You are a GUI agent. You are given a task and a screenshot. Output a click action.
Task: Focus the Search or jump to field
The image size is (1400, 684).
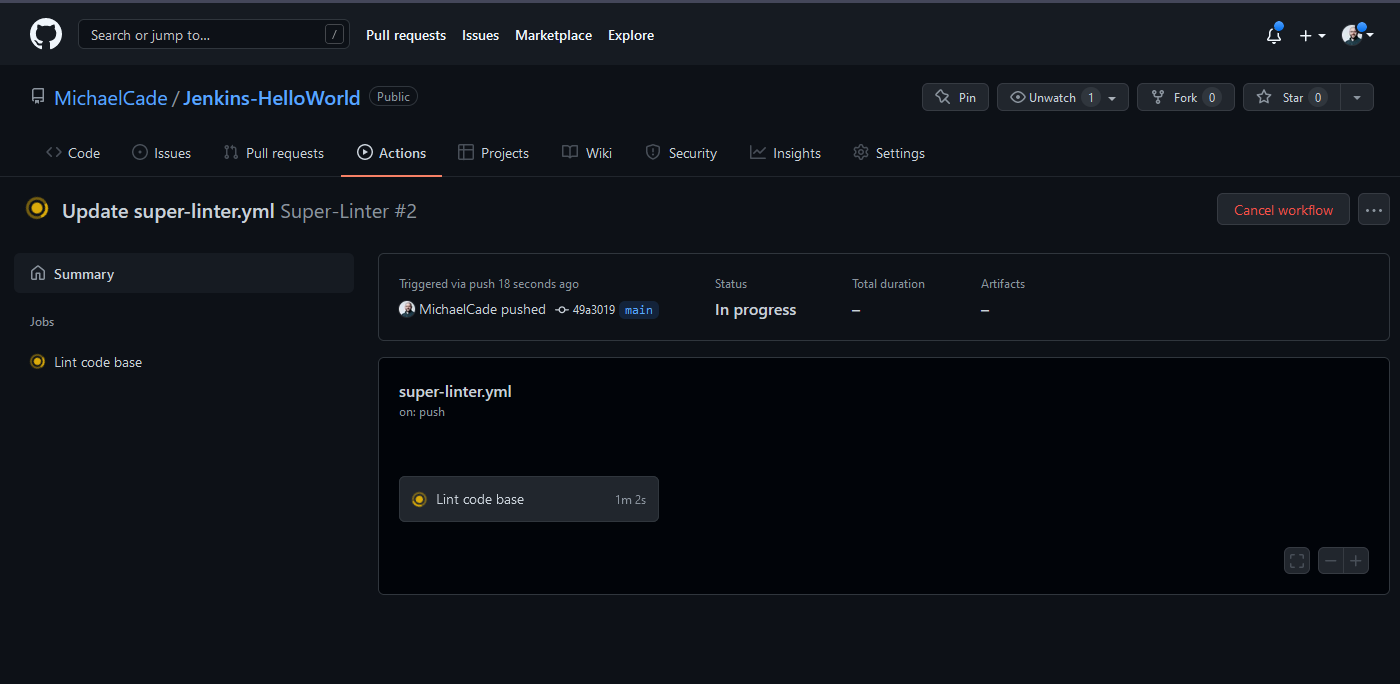205,35
